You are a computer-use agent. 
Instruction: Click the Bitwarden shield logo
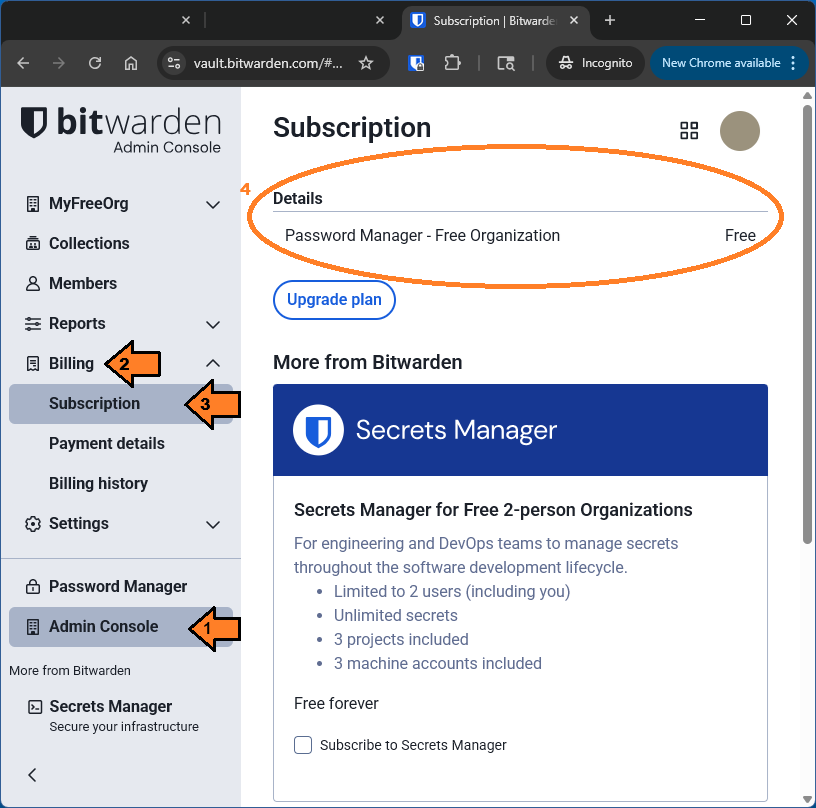point(34,122)
